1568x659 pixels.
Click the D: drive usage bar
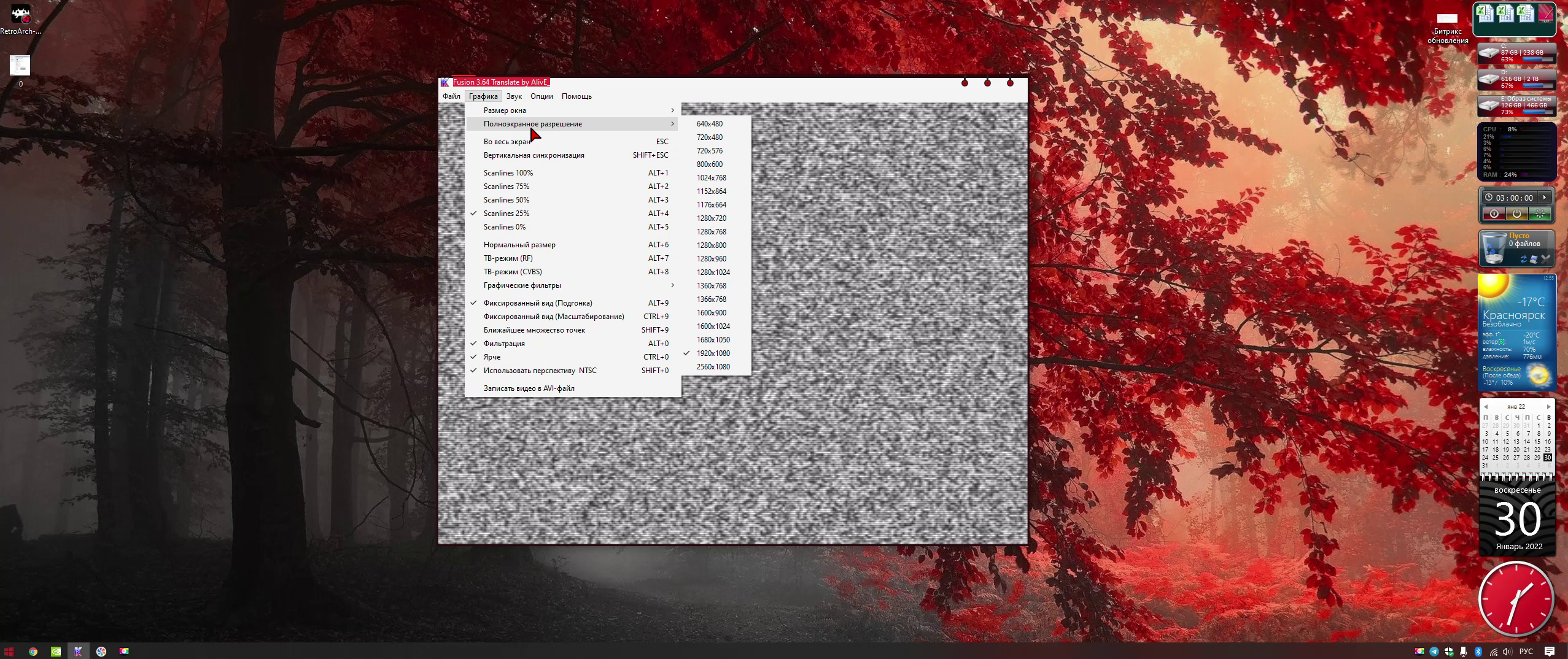click(1538, 86)
